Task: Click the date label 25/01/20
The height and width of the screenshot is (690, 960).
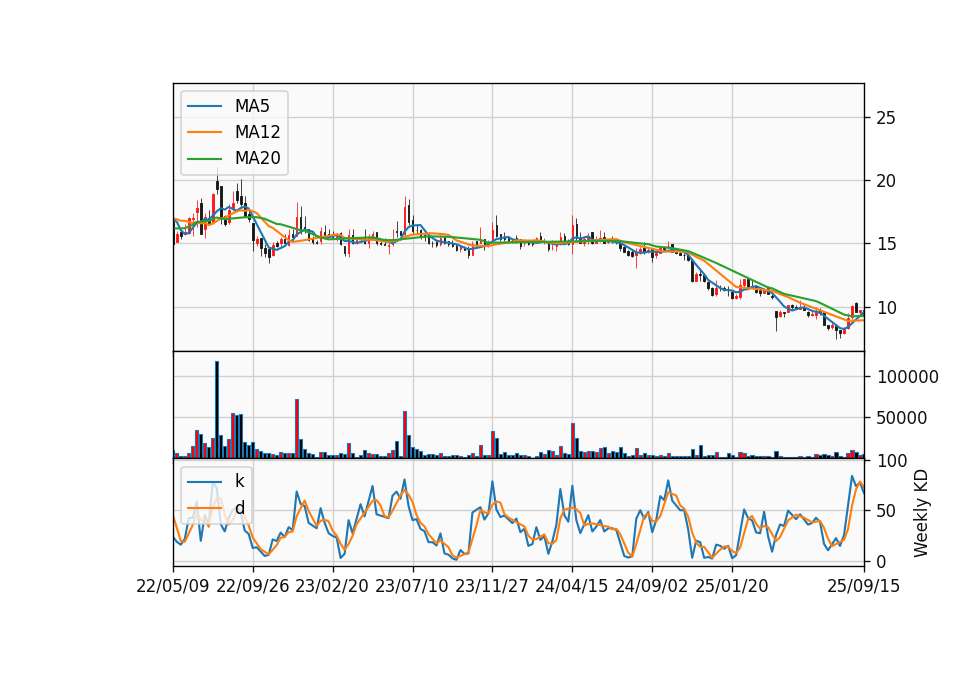Action: coord(732,586)
